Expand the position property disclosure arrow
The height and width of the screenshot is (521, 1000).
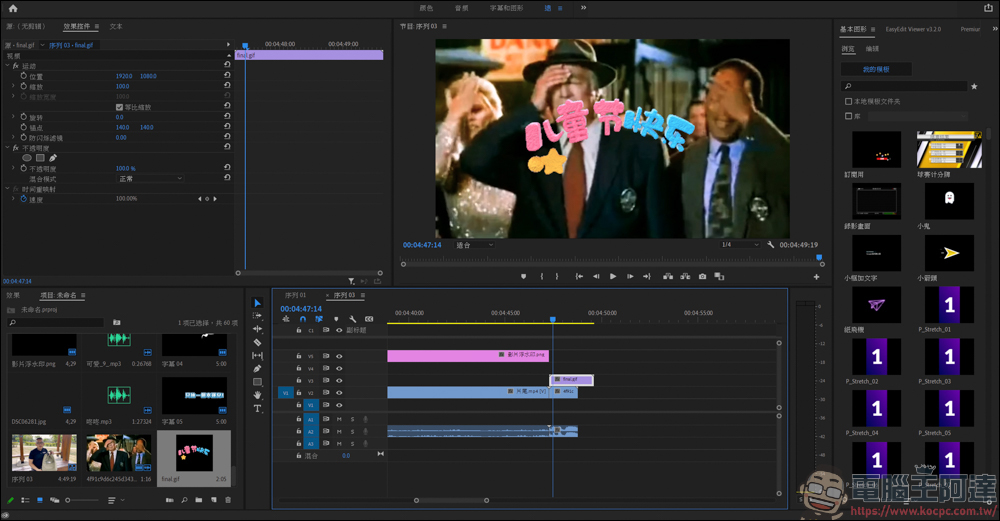pos(14,76)
